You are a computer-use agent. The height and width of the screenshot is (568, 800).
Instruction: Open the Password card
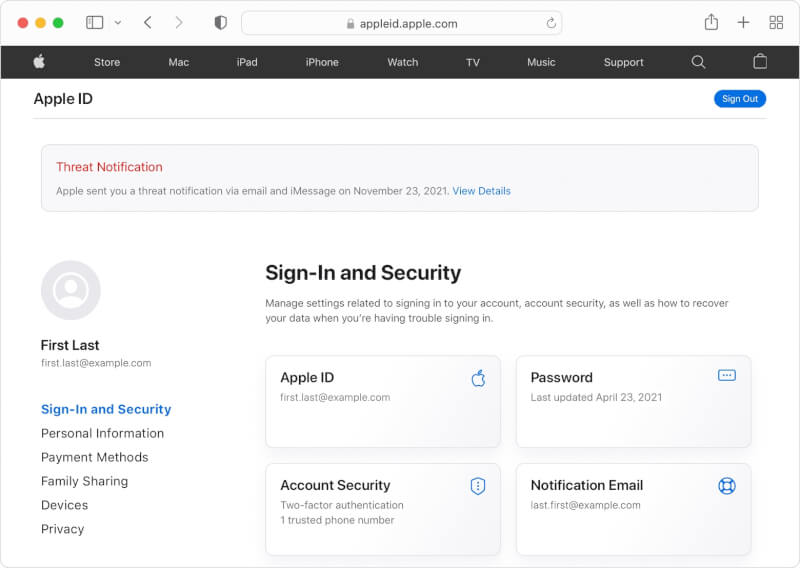(x=633, y=402)
